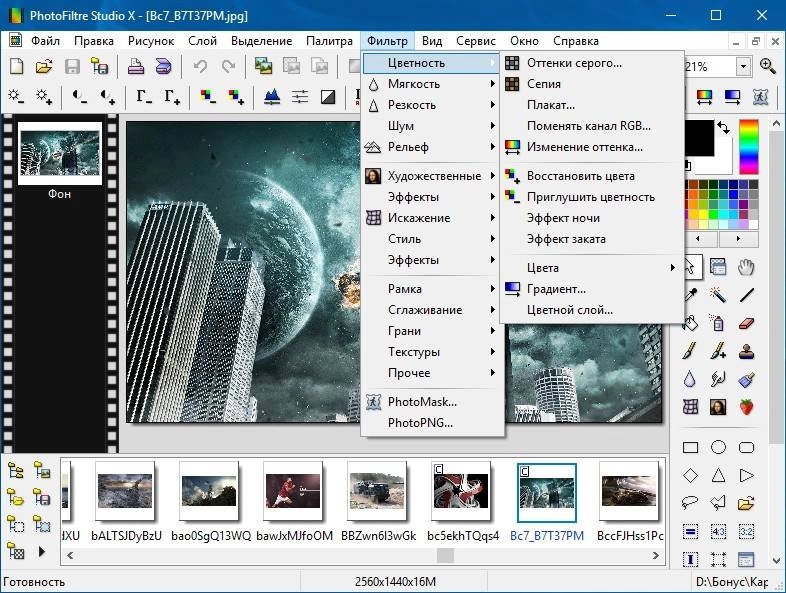Expand the Искажение submenu
Screen dimensions: 786x593
432,218
